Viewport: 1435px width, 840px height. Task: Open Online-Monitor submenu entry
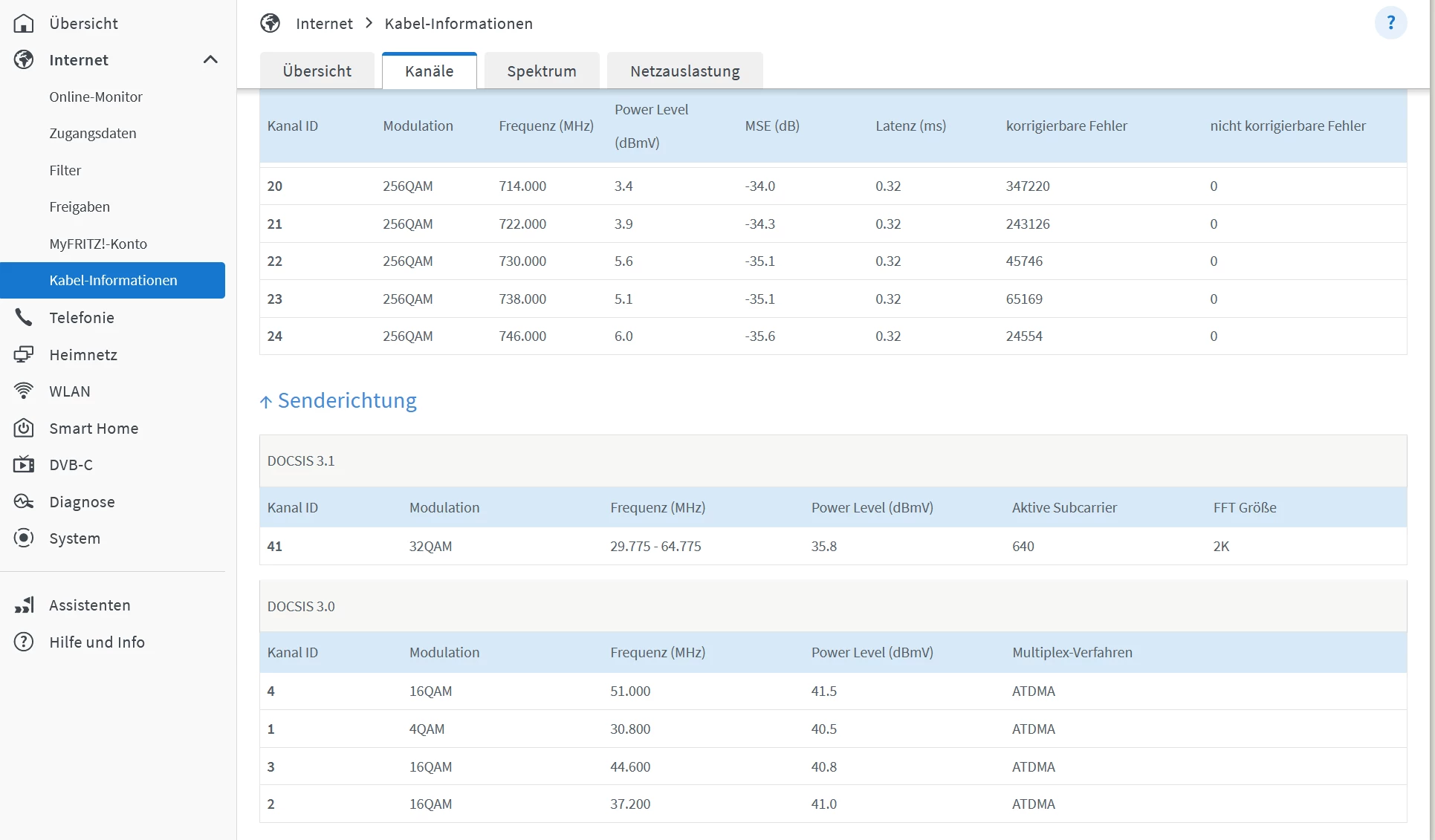pyautogui.click(x=96, y=97)
